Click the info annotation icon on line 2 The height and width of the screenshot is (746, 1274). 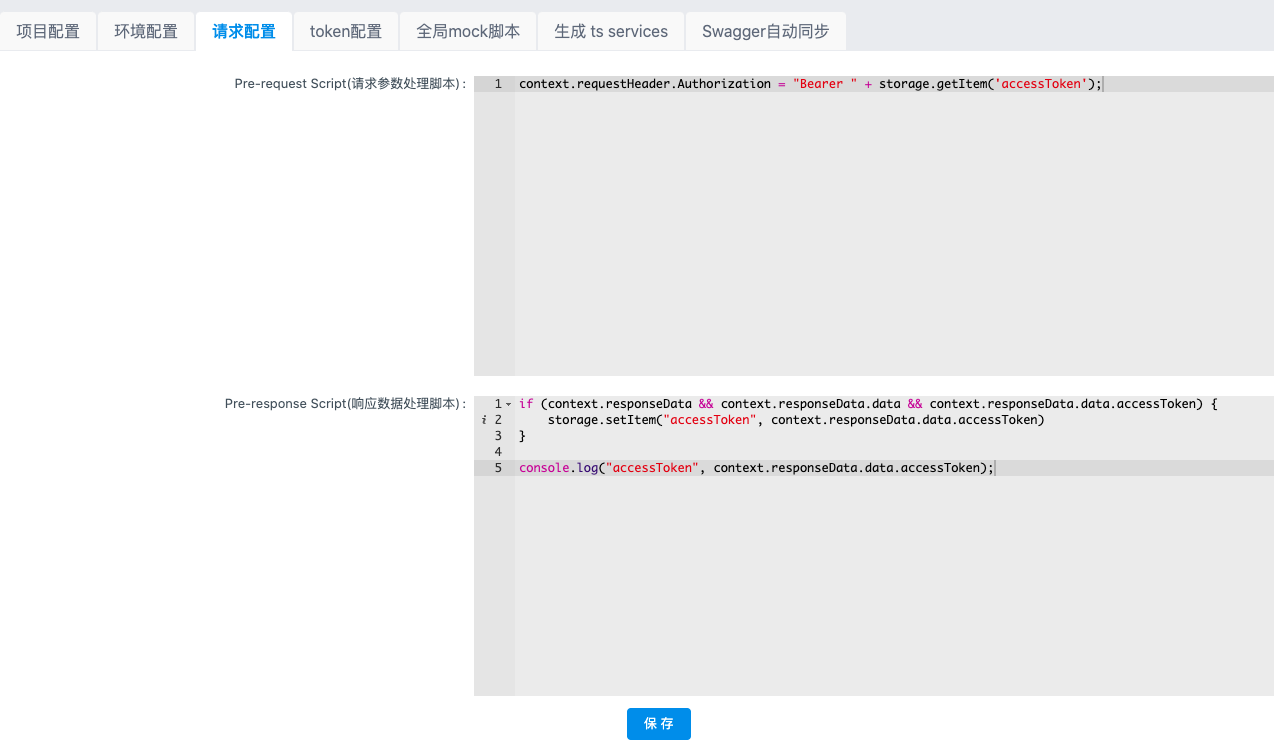point(484,420)
